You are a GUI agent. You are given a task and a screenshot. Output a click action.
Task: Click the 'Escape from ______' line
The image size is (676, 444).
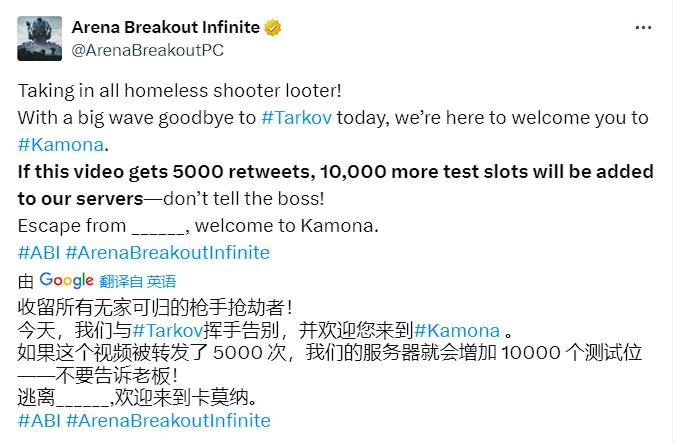click(198, 225)
